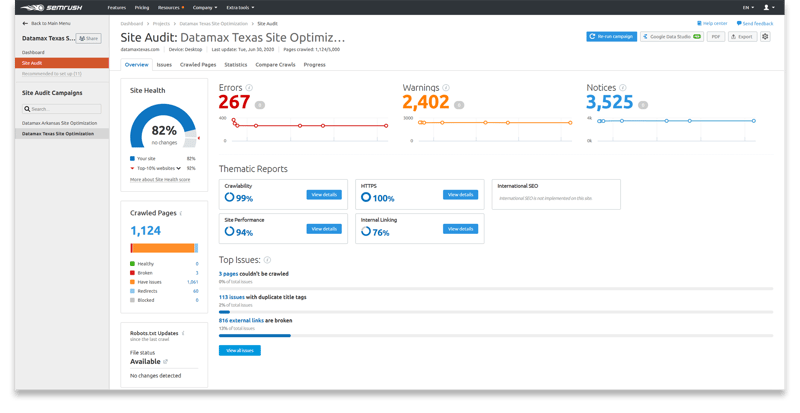Click the Crawlability score ring icon
800x413 pixels.
coord(230,197)
